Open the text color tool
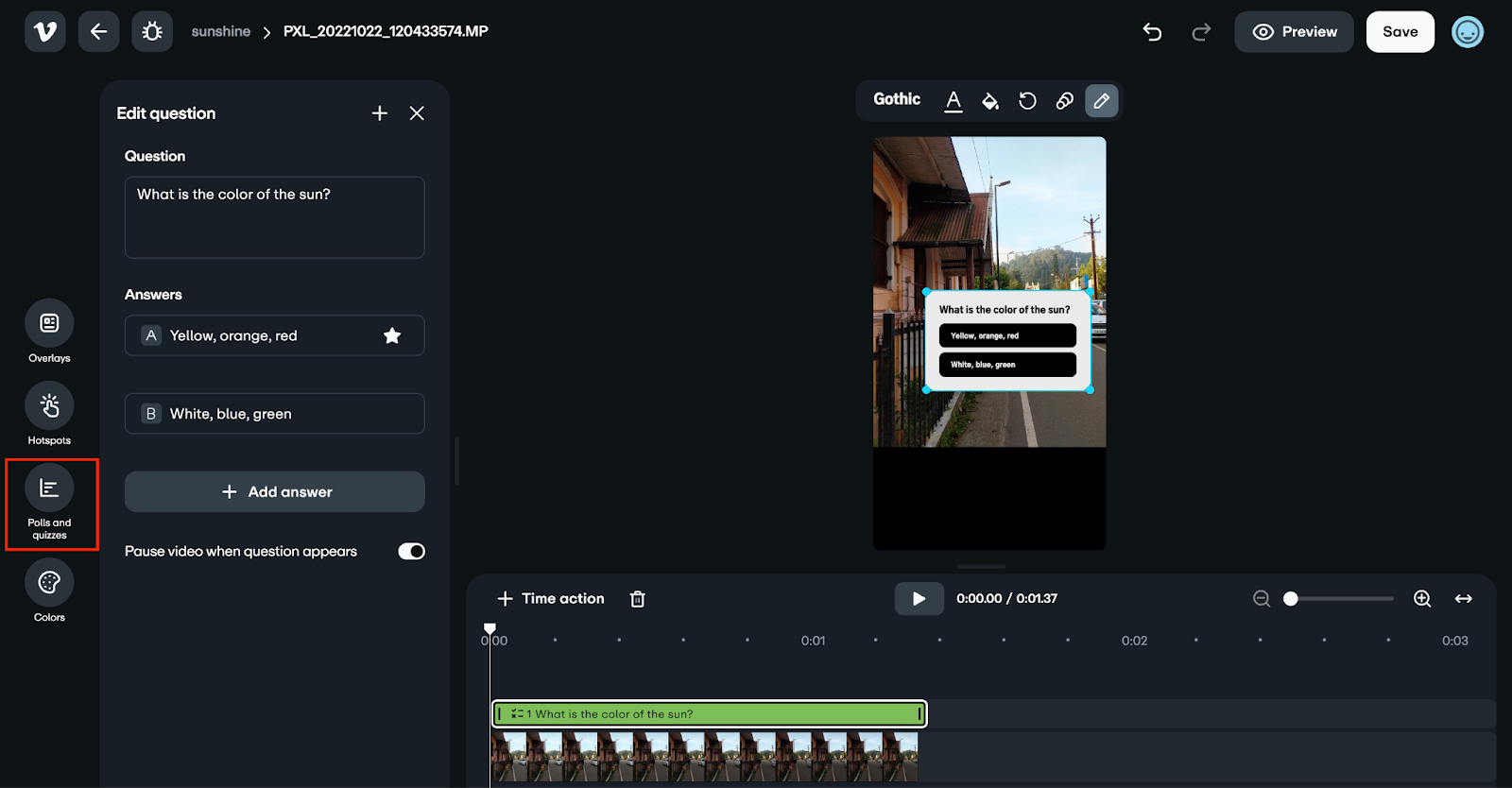The image size is (1512, 788). click(x=954, y=101)
